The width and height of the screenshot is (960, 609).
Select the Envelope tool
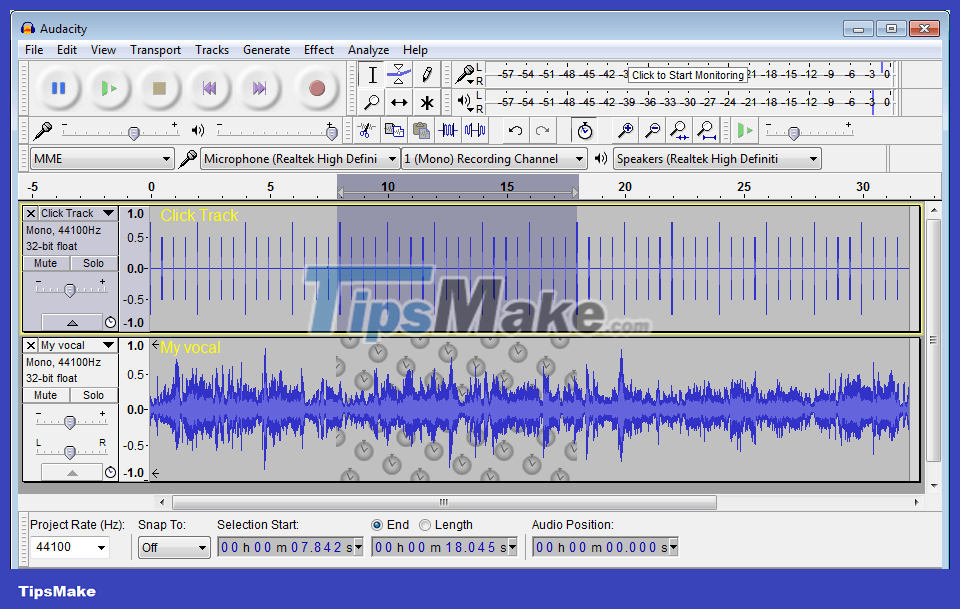pyautogui.click(x=398, y=74)
